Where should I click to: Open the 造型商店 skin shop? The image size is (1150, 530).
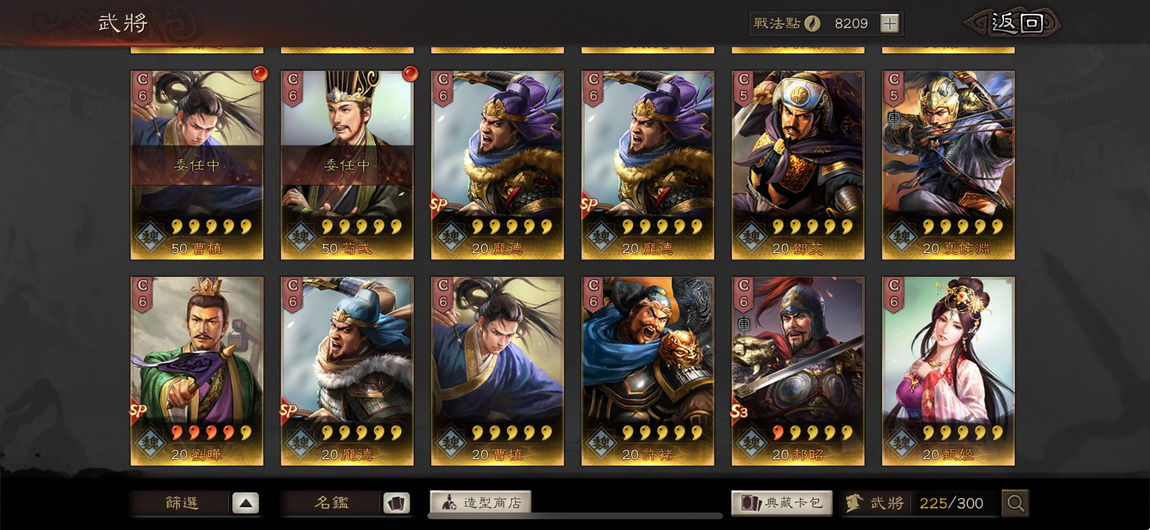tap(480, 503)
